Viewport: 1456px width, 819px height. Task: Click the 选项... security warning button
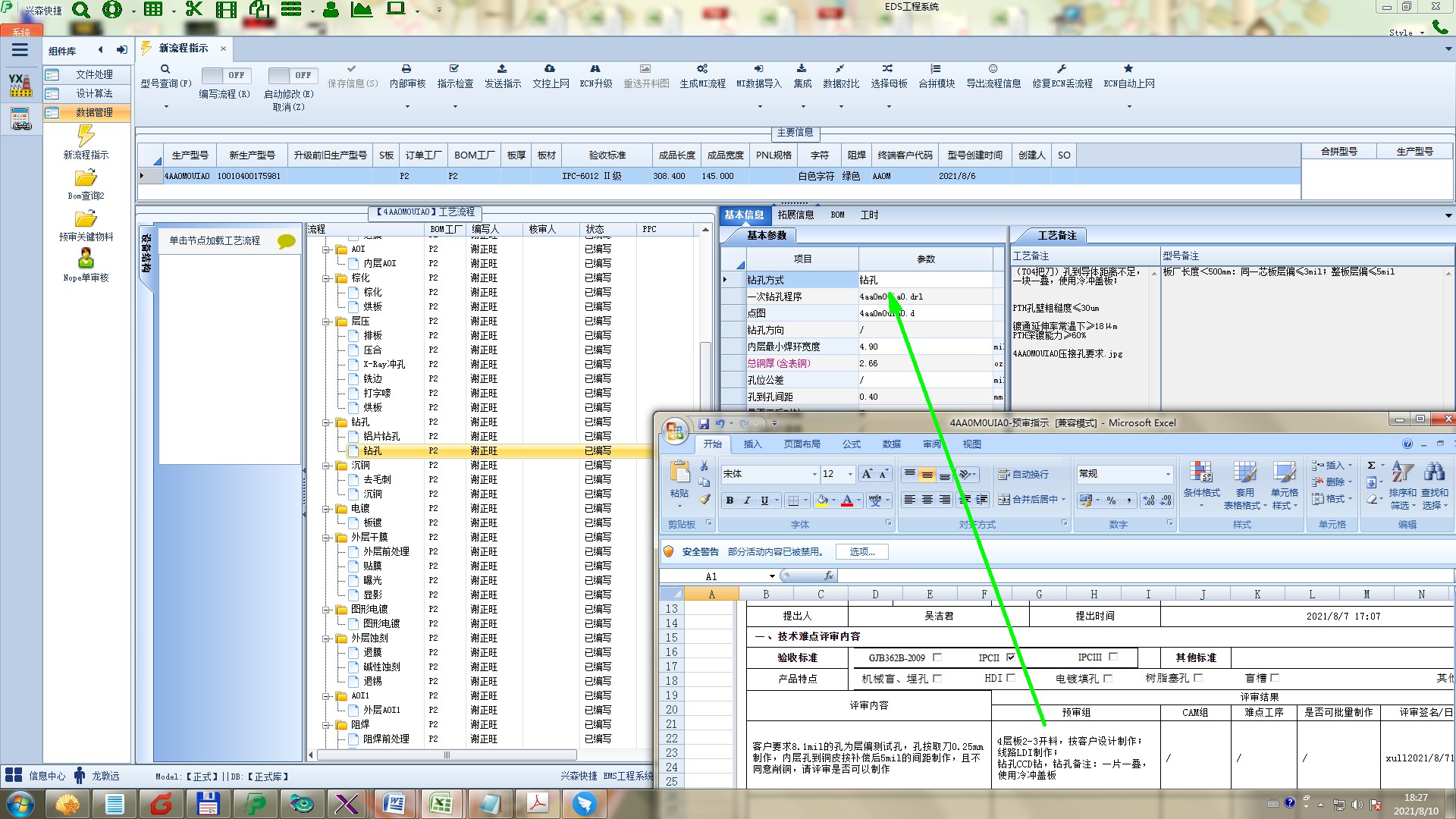[x=861, y=551]
